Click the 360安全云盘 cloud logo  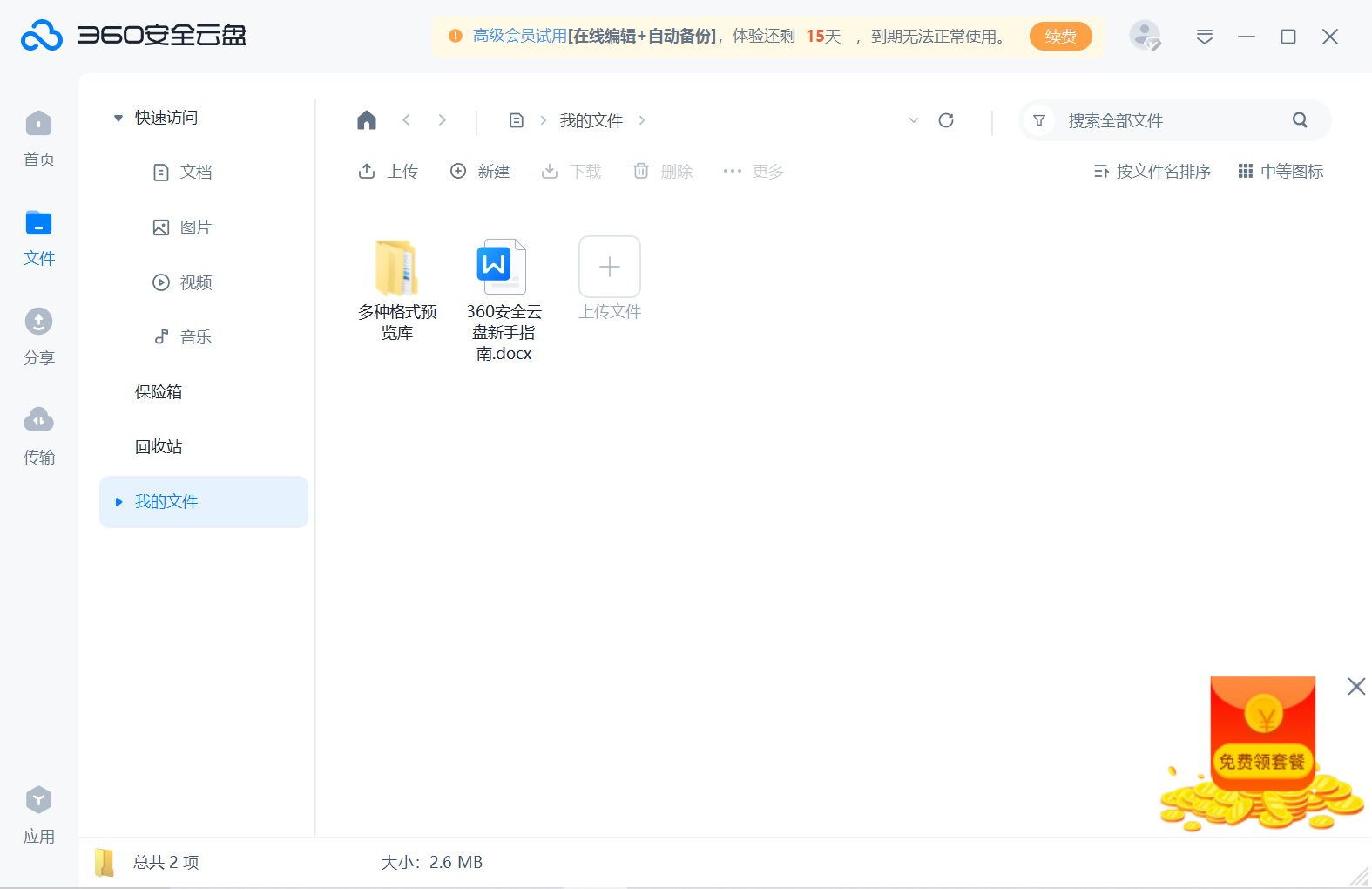(42, 36)
